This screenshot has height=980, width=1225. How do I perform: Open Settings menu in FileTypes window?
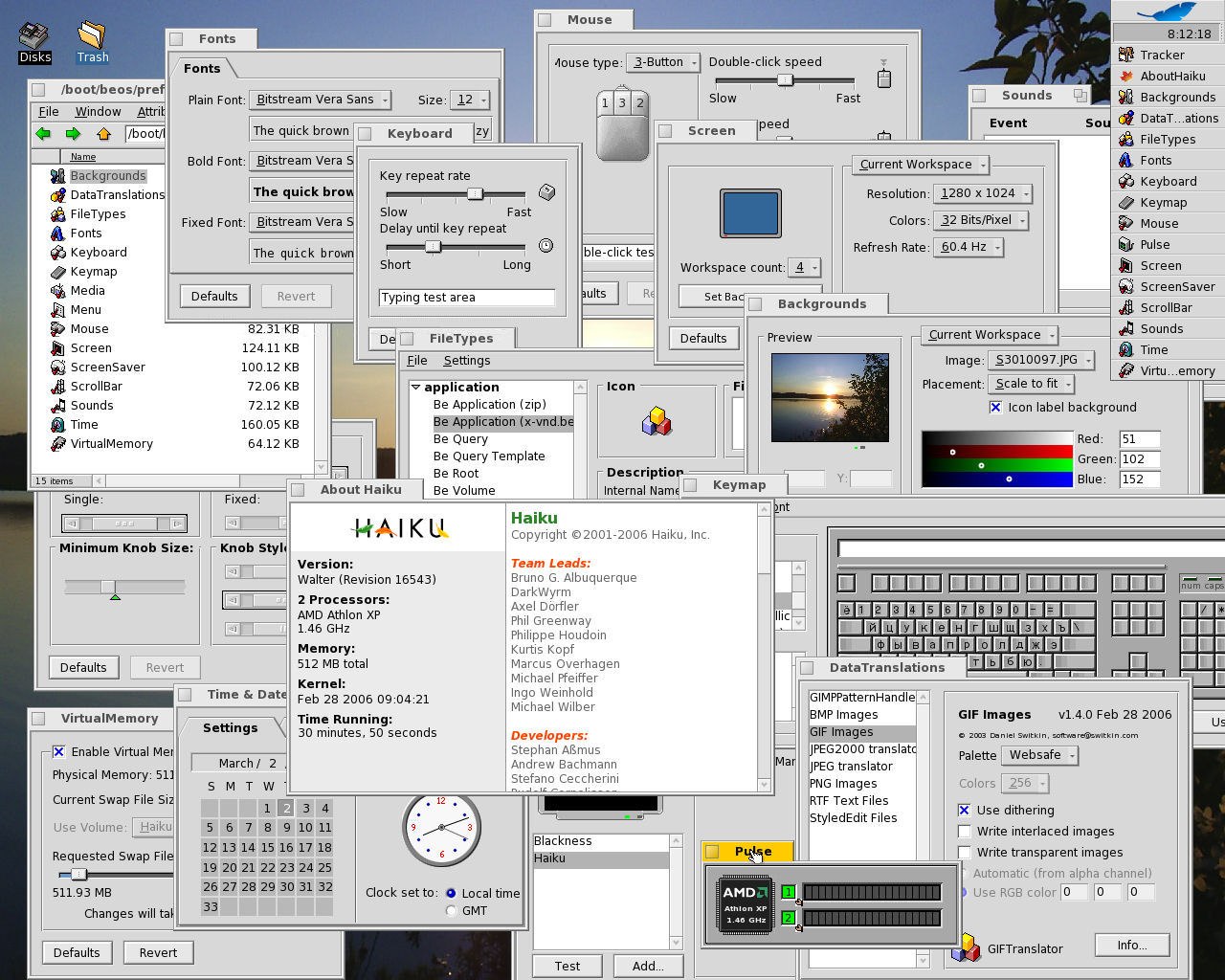467,361
